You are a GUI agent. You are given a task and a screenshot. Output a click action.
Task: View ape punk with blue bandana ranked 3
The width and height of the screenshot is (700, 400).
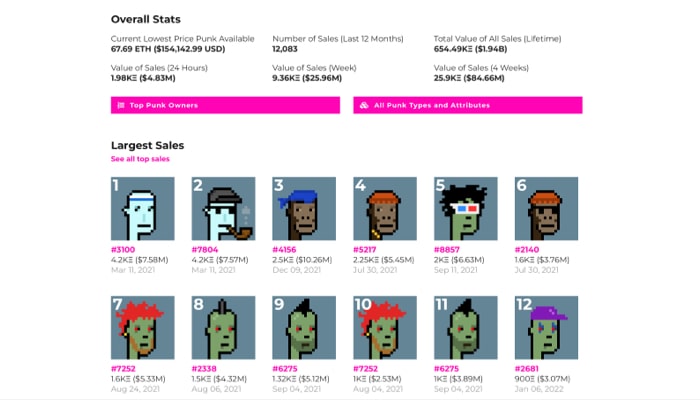pos(304,208)
